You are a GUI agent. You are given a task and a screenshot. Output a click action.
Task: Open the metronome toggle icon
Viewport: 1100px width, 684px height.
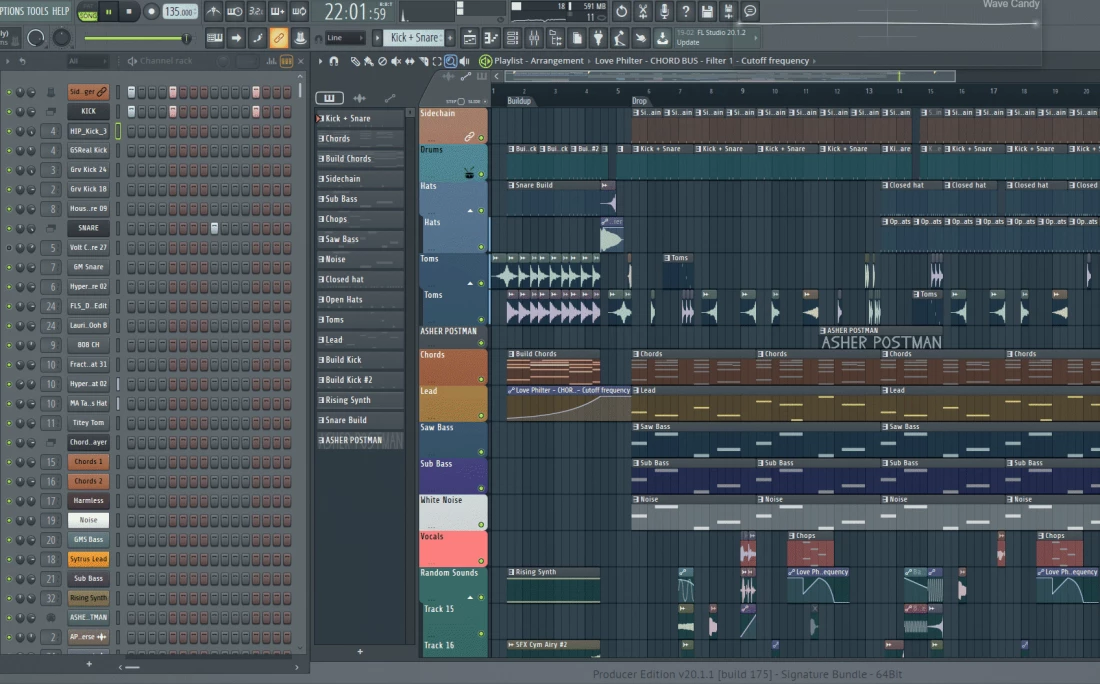point(213,12)
